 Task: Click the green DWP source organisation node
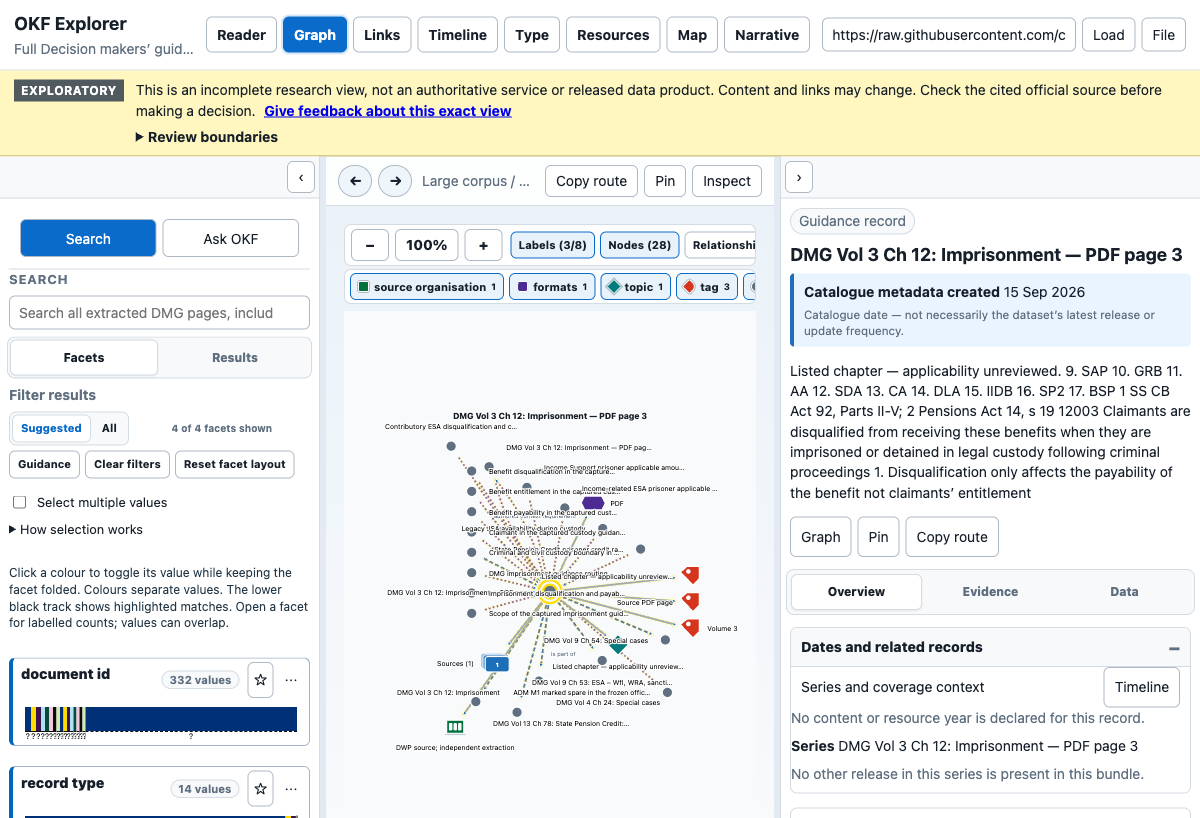(x=455, y=727)
